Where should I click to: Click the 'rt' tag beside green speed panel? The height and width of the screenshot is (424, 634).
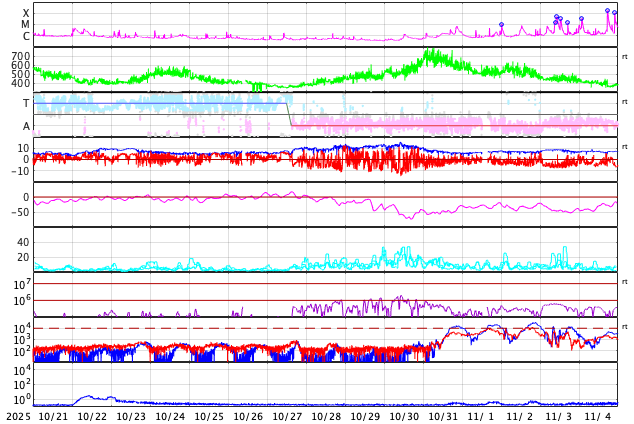click(625, 57)
